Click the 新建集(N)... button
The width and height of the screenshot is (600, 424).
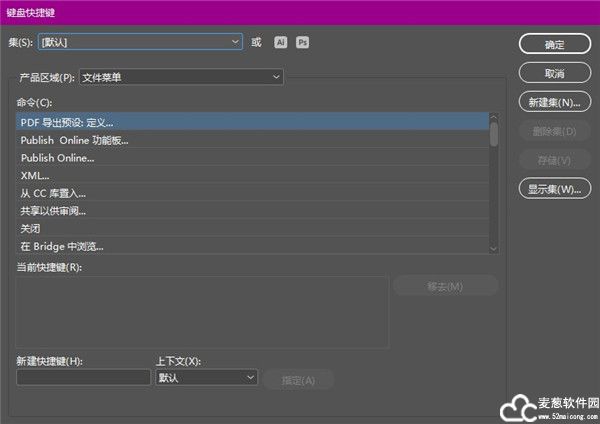click(x=554, y=103)
